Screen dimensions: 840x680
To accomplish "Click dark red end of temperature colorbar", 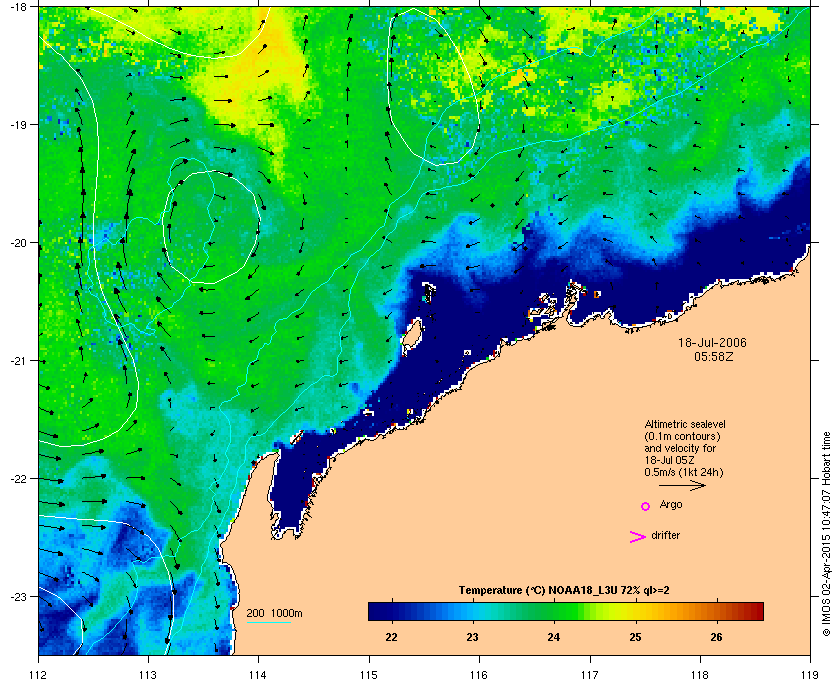I will click(756, 611).
